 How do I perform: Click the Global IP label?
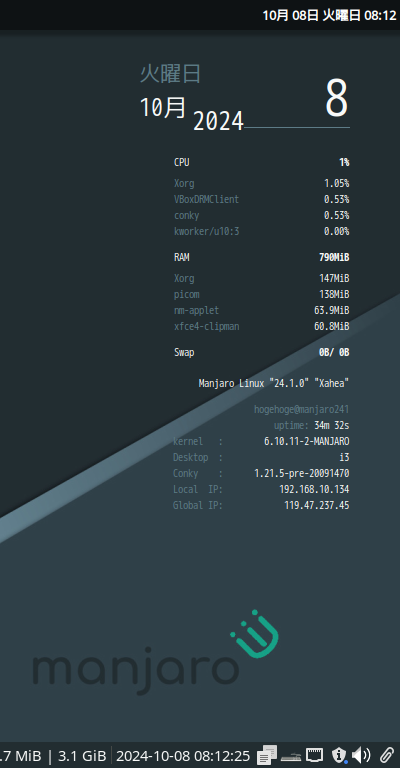click(198, 505)
